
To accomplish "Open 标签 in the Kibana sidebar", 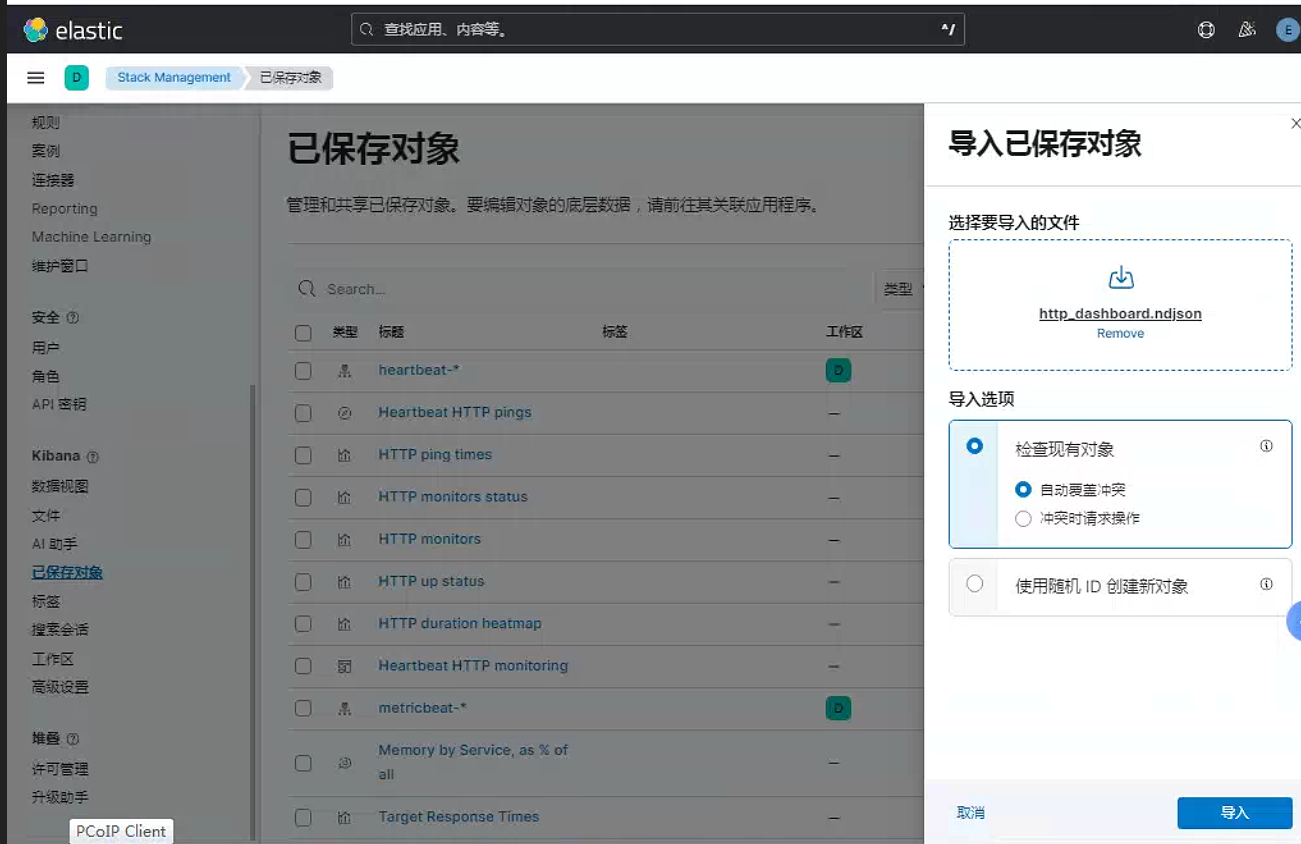I will pos(46,601).
